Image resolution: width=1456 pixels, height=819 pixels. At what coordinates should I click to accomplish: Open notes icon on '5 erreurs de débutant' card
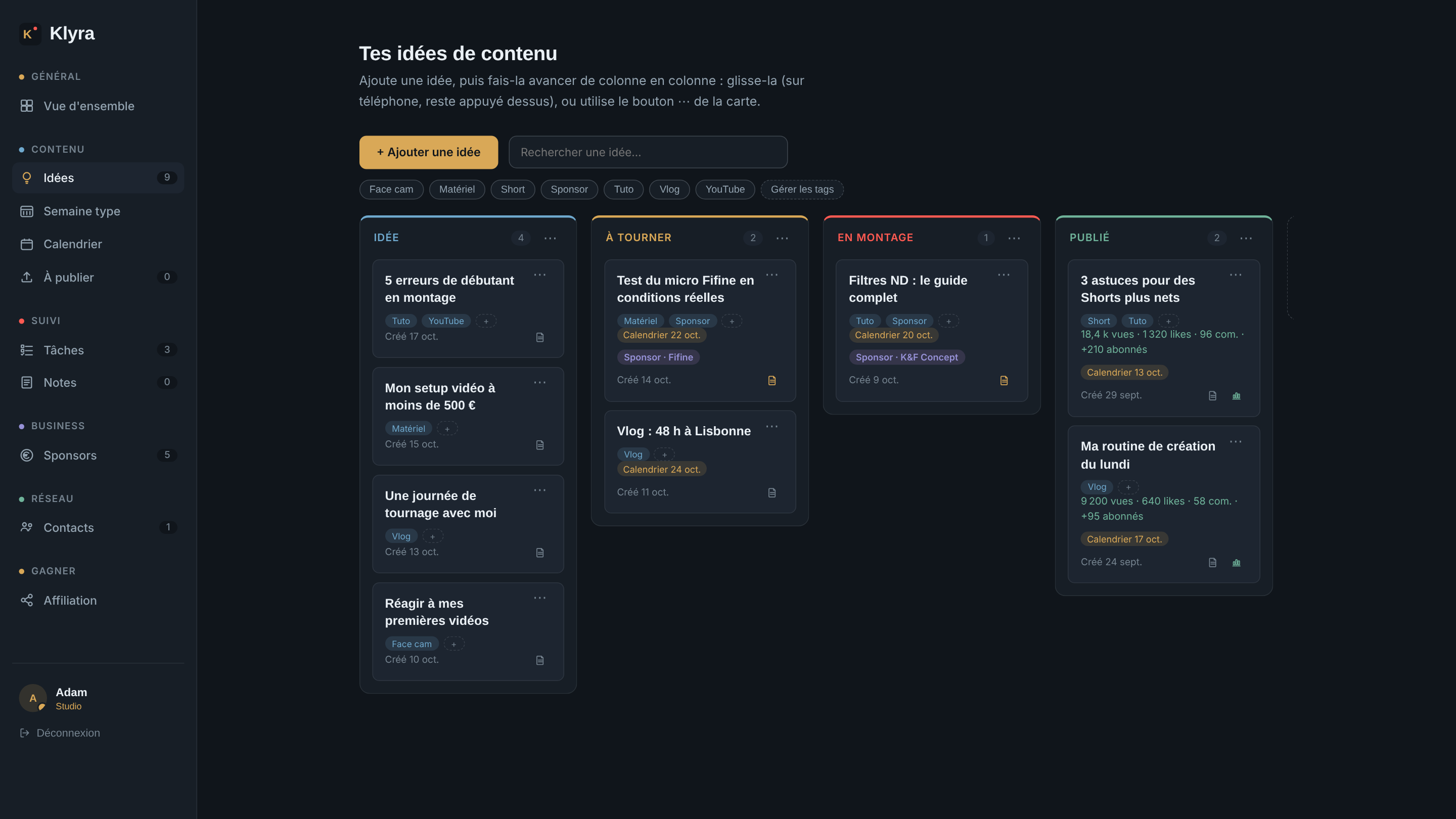[x=540, y=337]
